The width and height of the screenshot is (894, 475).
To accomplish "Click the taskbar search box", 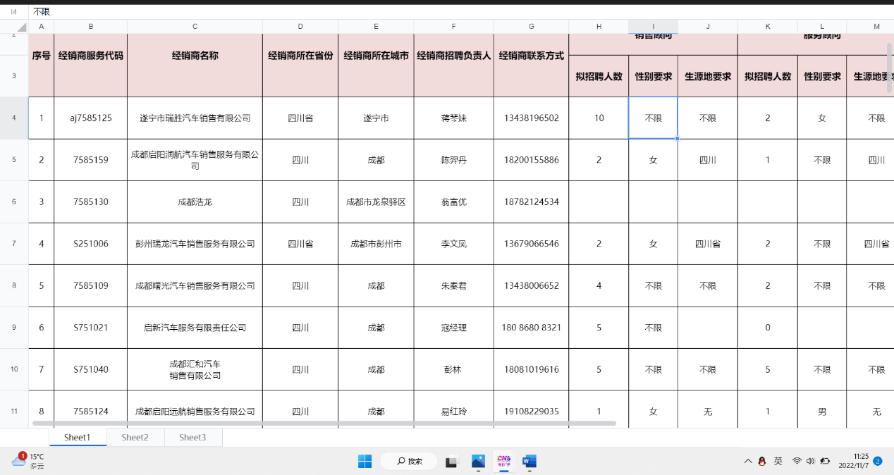I will (x=410, y=461).
